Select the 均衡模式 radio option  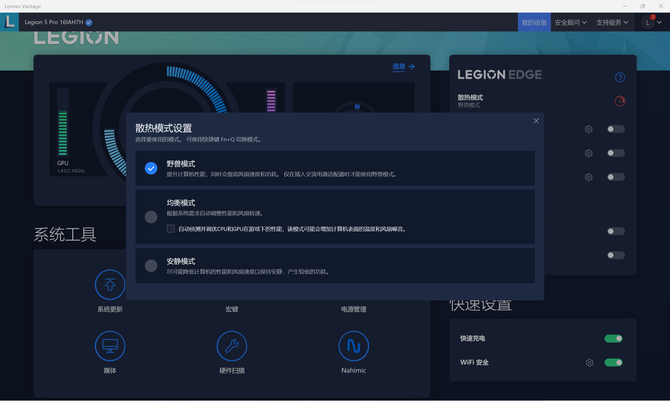(x=151, y=217)
